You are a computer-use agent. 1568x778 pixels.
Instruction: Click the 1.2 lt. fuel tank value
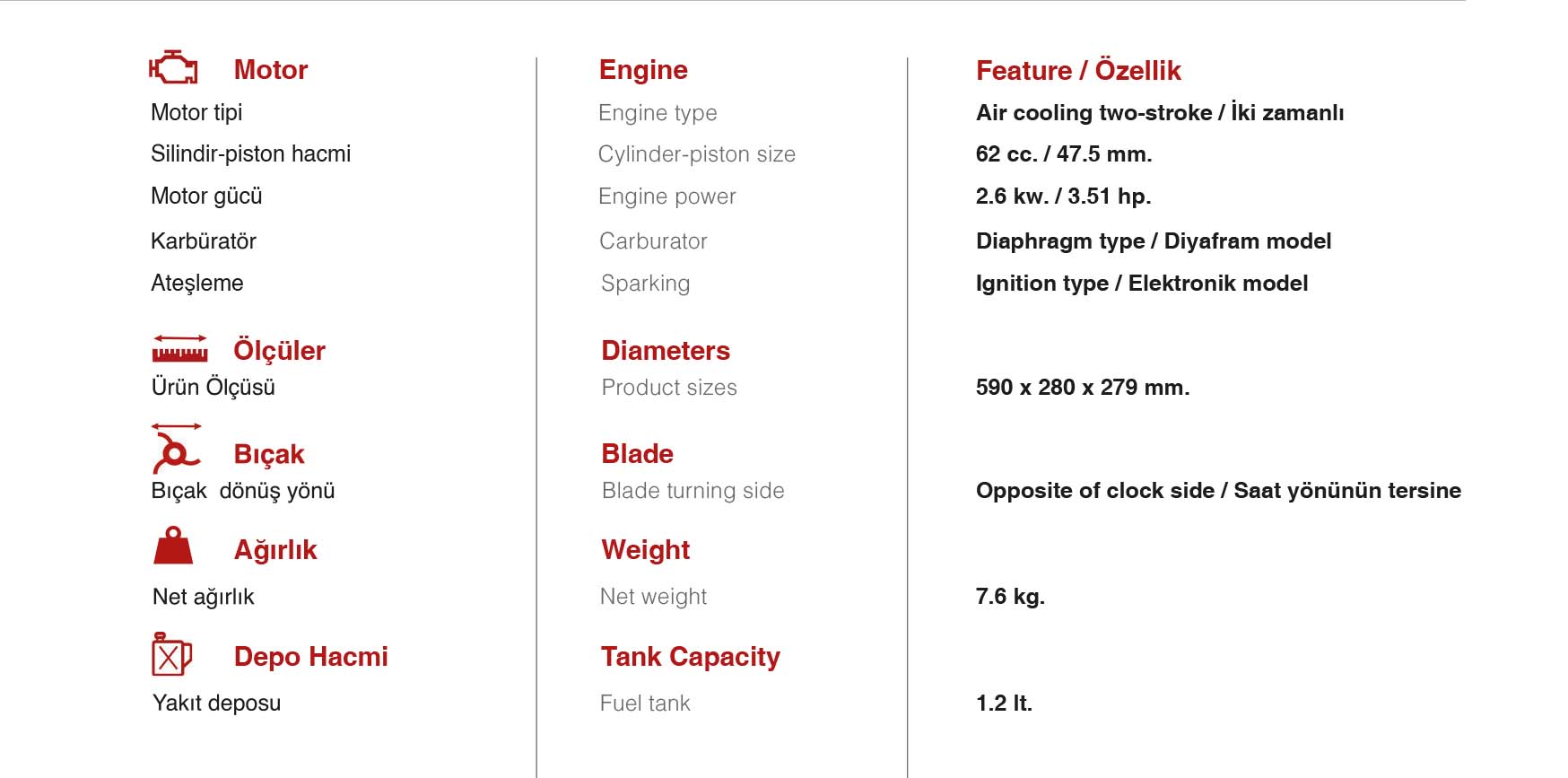pyautogui.click(x=1004, y=704)
